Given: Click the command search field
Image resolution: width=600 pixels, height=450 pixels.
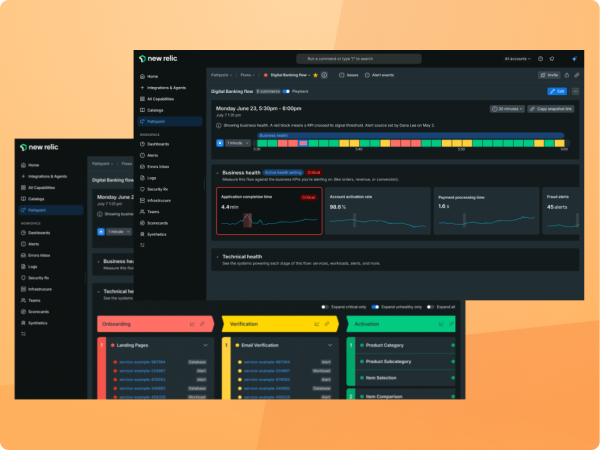Looking at the screenshot, I should [359, 59].
